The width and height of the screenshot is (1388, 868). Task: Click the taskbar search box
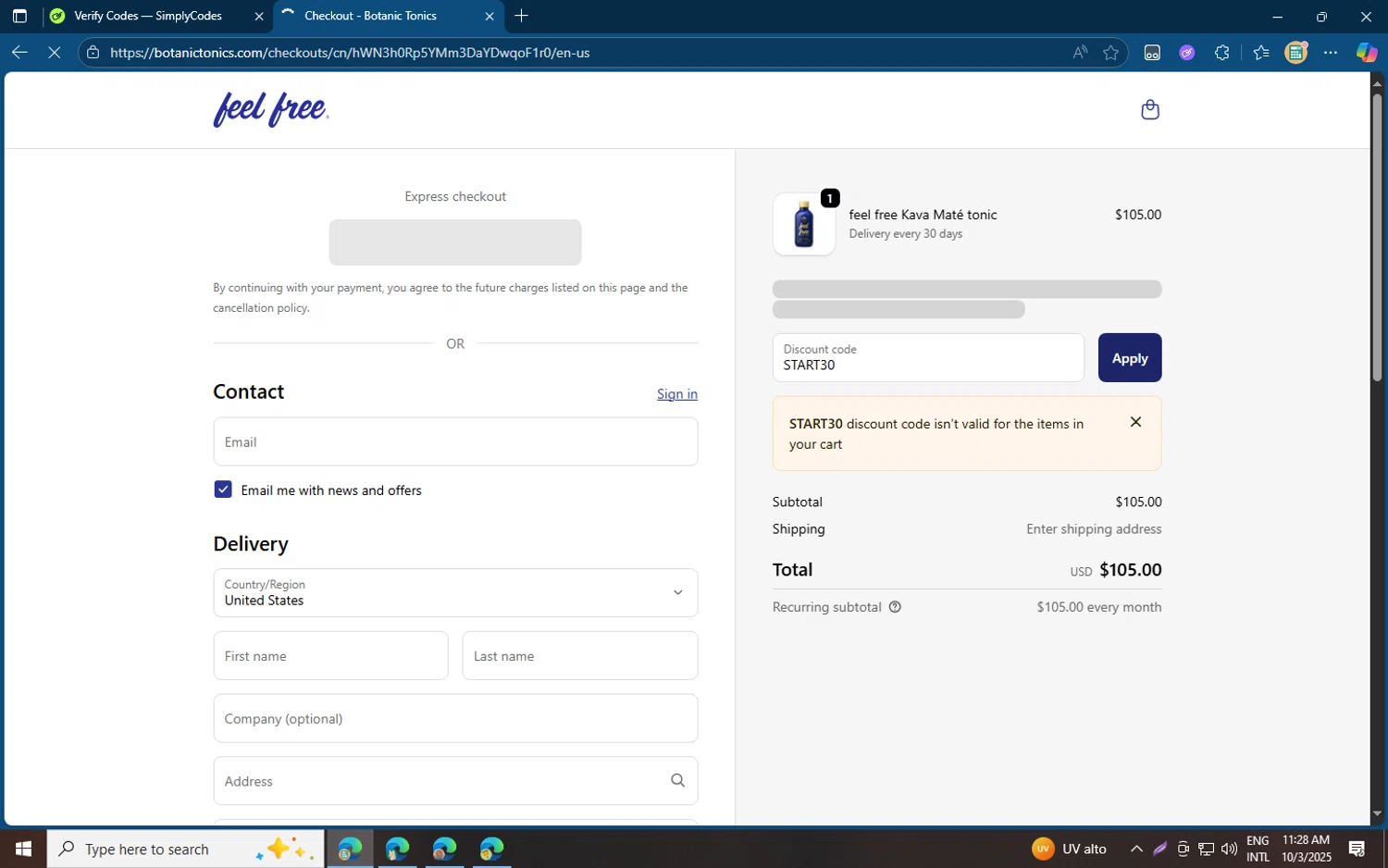(185, 849)
